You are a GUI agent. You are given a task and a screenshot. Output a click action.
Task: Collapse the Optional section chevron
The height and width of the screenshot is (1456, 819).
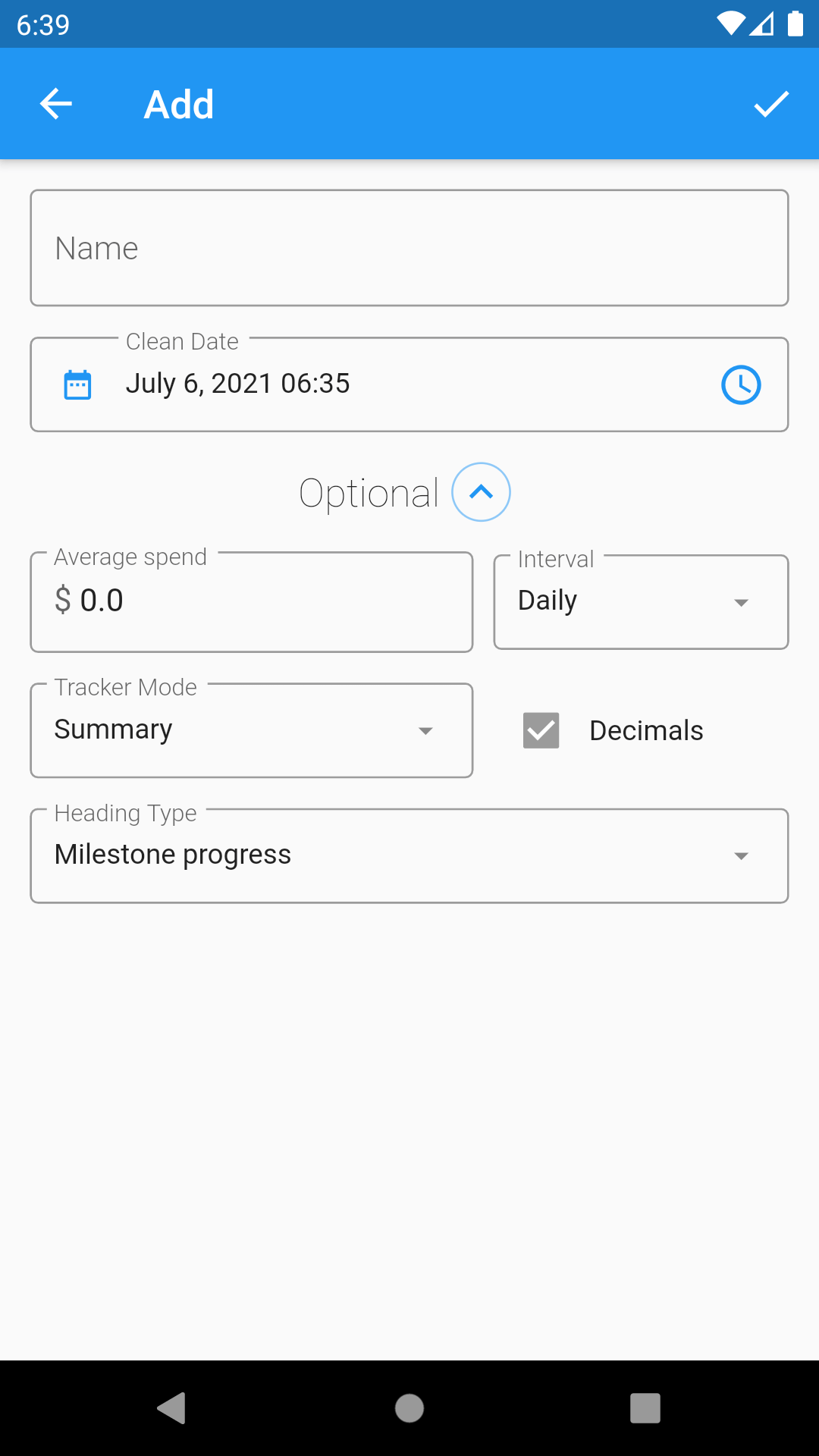481,492
